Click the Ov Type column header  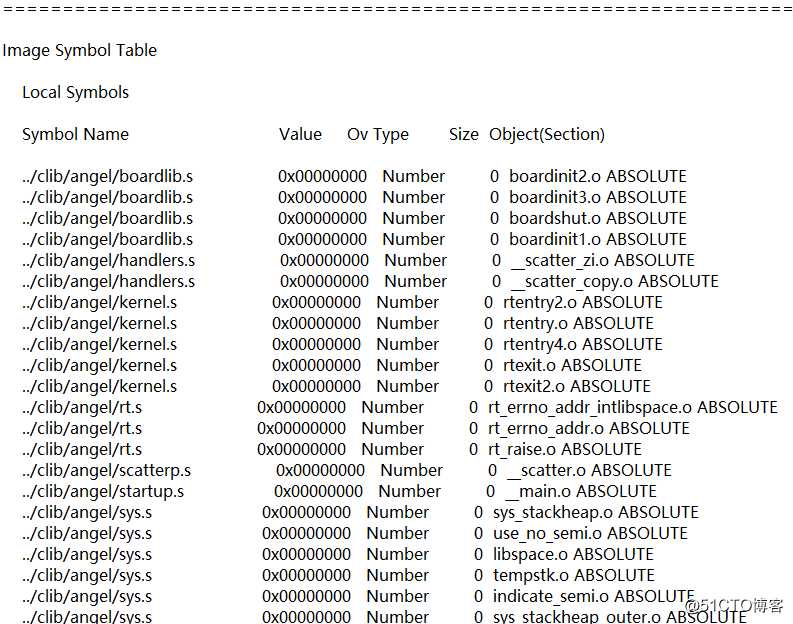click(378, 135)
